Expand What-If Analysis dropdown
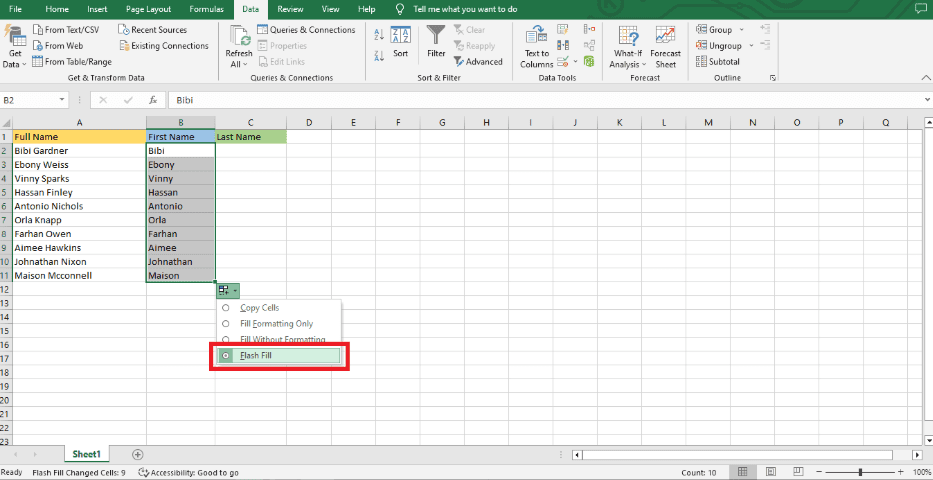Viewport: 933px width, 480px height. pyautogui.click(x=643, y=65)
